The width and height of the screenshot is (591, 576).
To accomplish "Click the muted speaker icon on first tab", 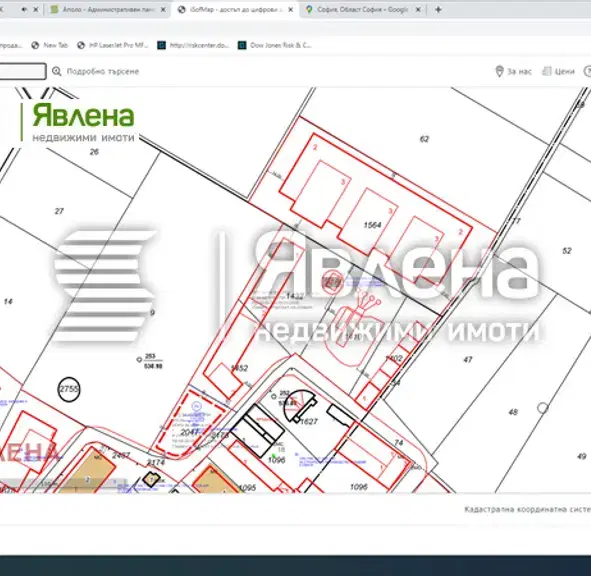I will click(x=24, y=10).
